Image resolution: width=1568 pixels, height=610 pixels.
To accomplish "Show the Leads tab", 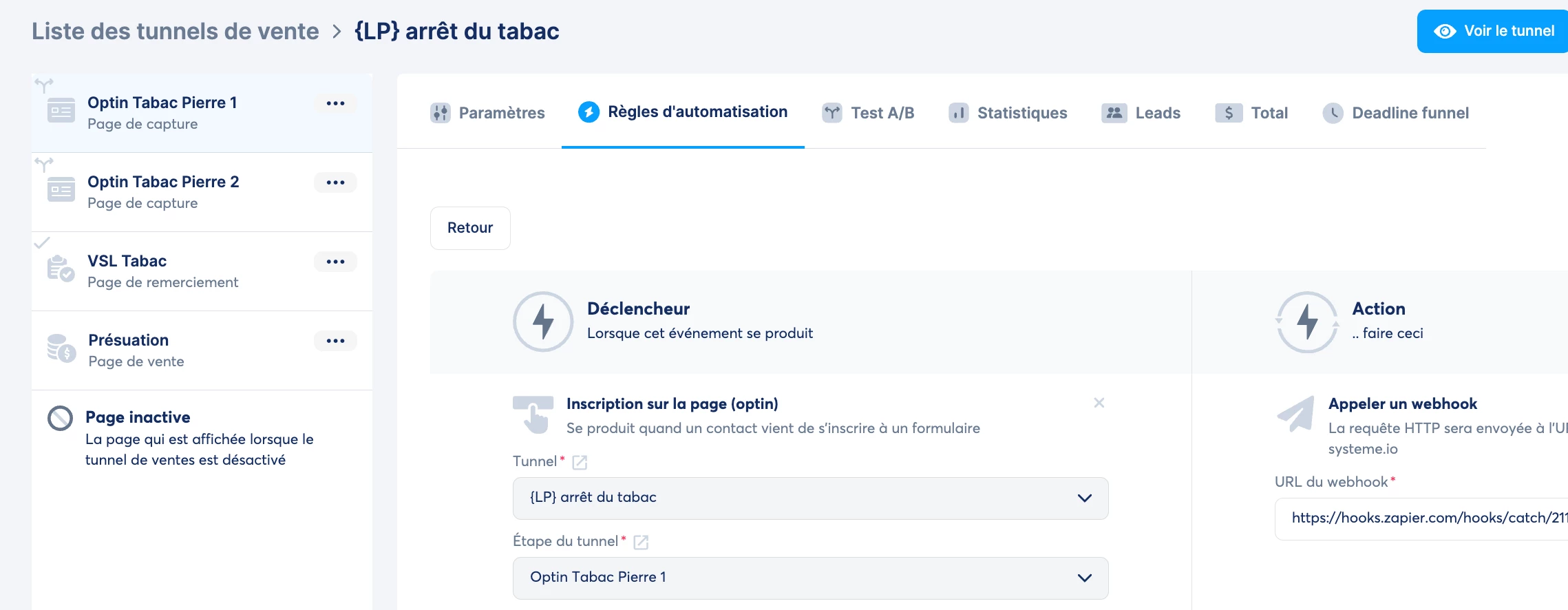I will tap(1141, 113).
